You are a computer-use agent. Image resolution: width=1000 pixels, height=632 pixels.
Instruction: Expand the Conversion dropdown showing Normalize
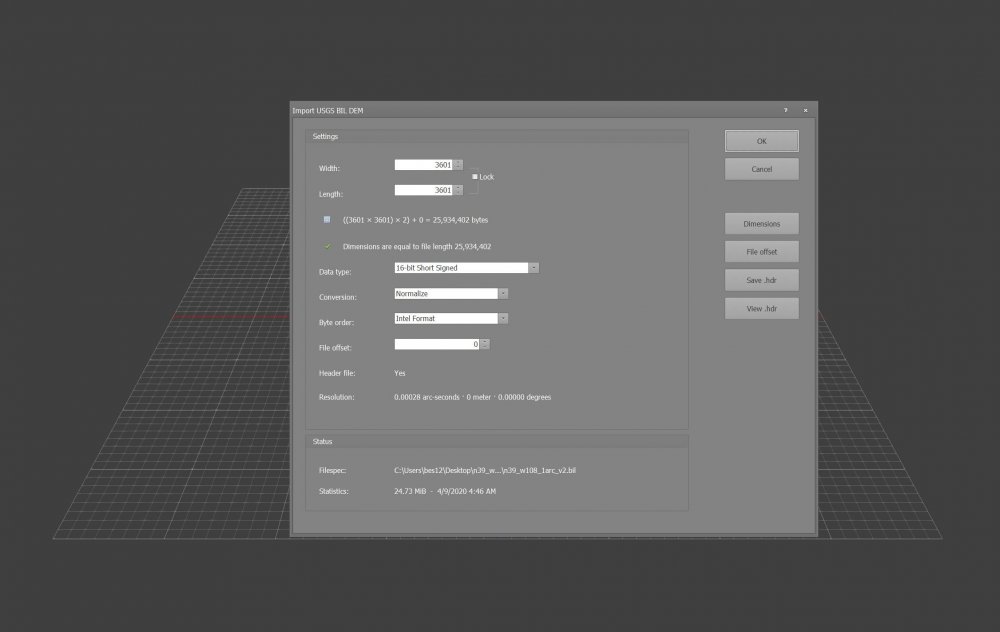504,294
